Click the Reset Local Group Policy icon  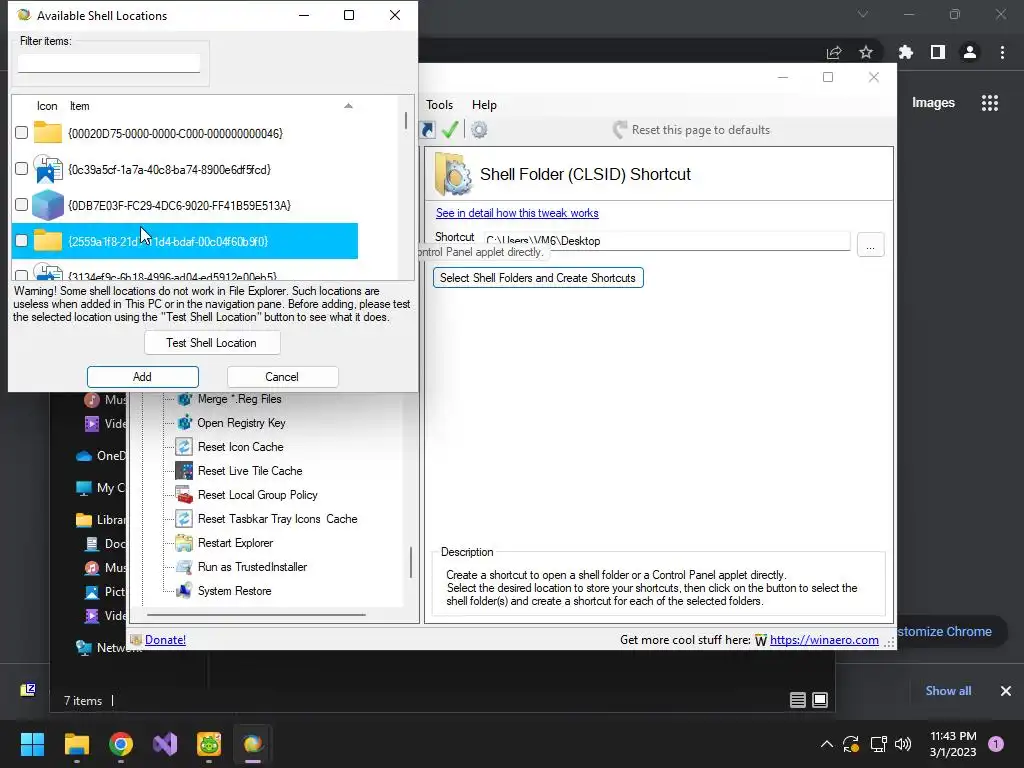[x=184, y=495]
